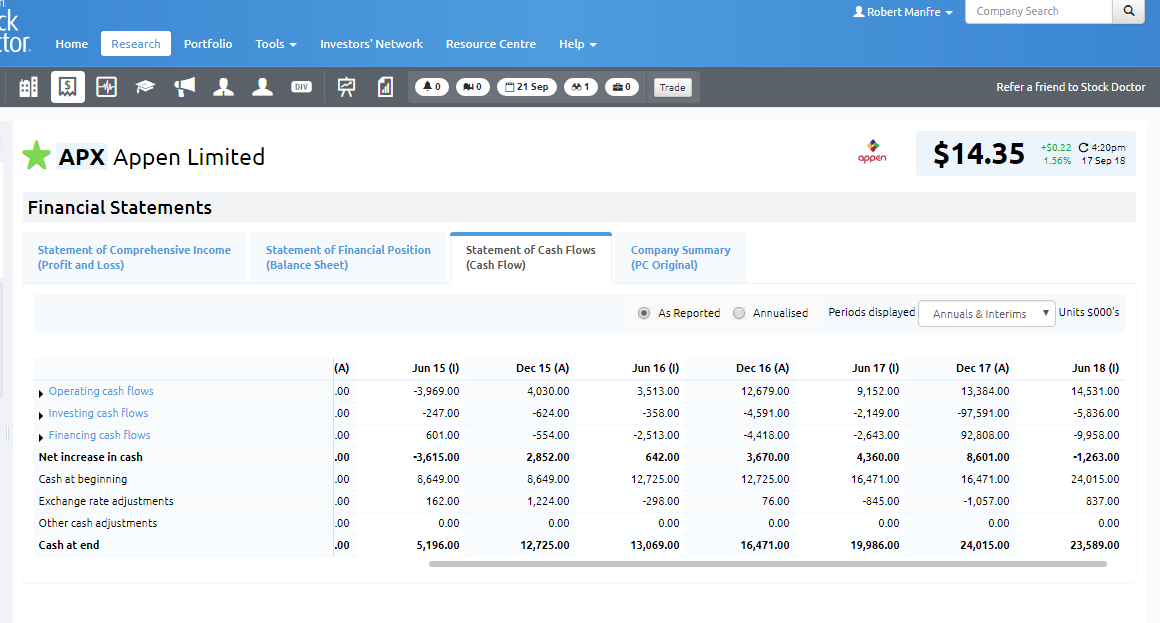Viewport: 1160px width, 623px height.
Task: Go to the Home menu item
Action: pos(72,44)
